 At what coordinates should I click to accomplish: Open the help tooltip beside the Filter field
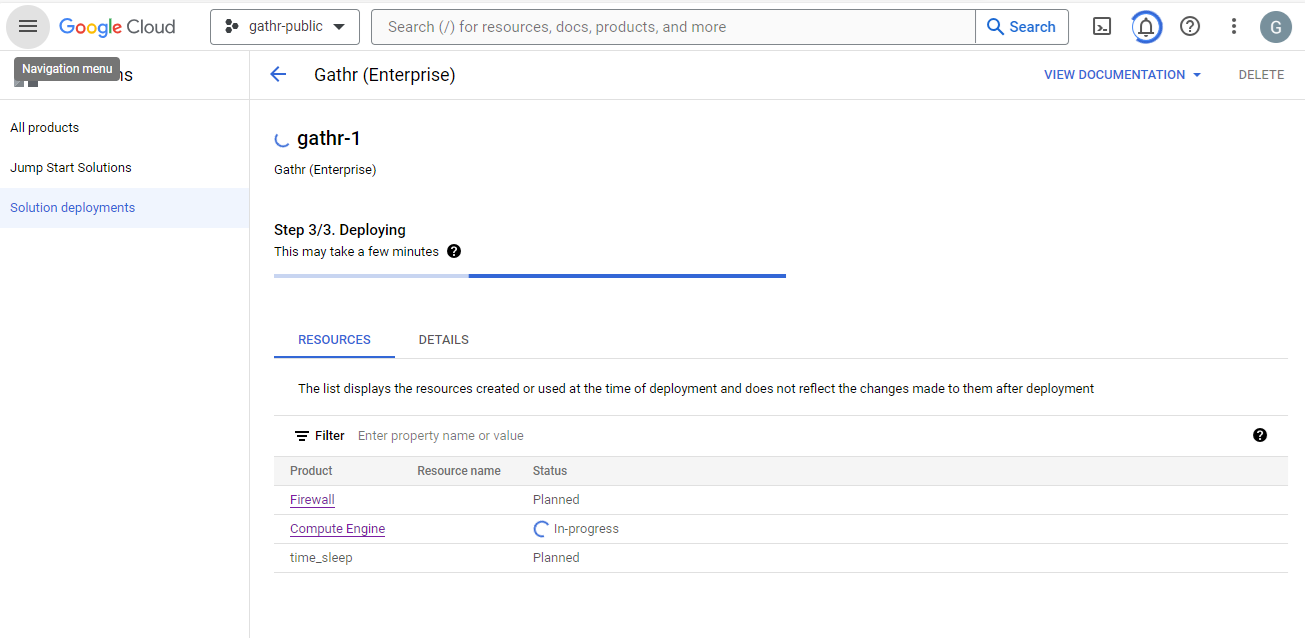coord(1260,435)
